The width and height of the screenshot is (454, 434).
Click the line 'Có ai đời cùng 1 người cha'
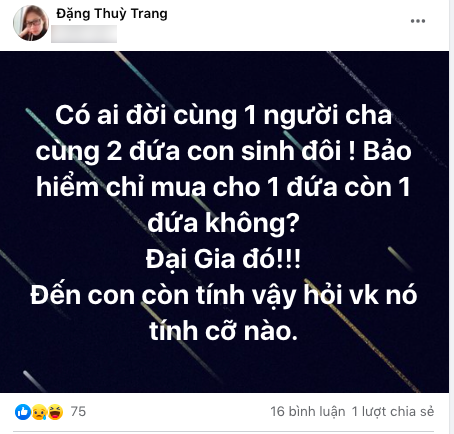pyautogui.click(x=223, y=116)
